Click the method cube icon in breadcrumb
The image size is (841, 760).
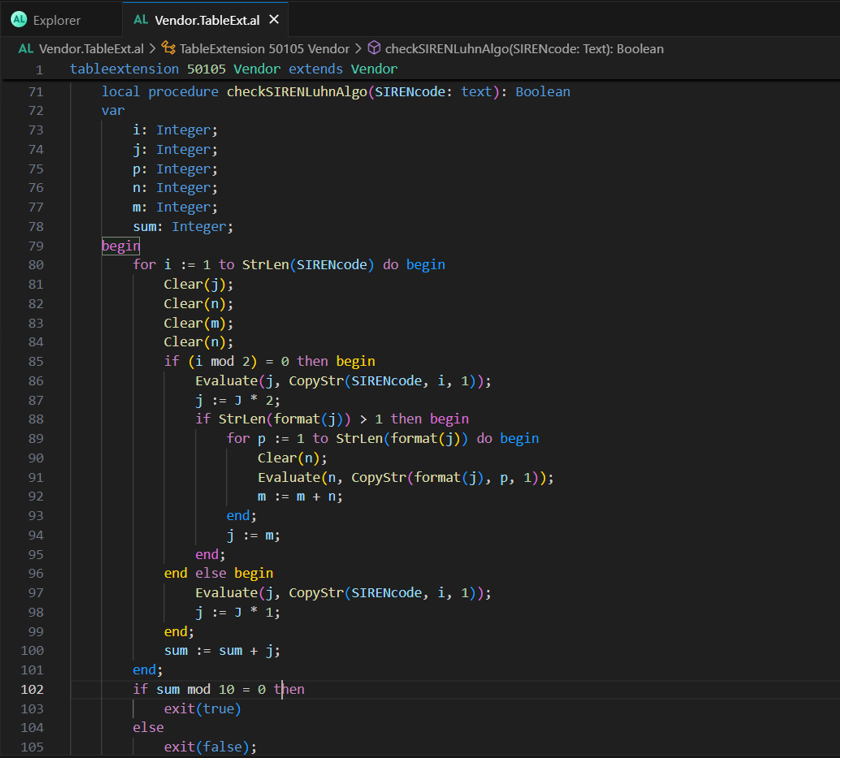tap(374, 48)
